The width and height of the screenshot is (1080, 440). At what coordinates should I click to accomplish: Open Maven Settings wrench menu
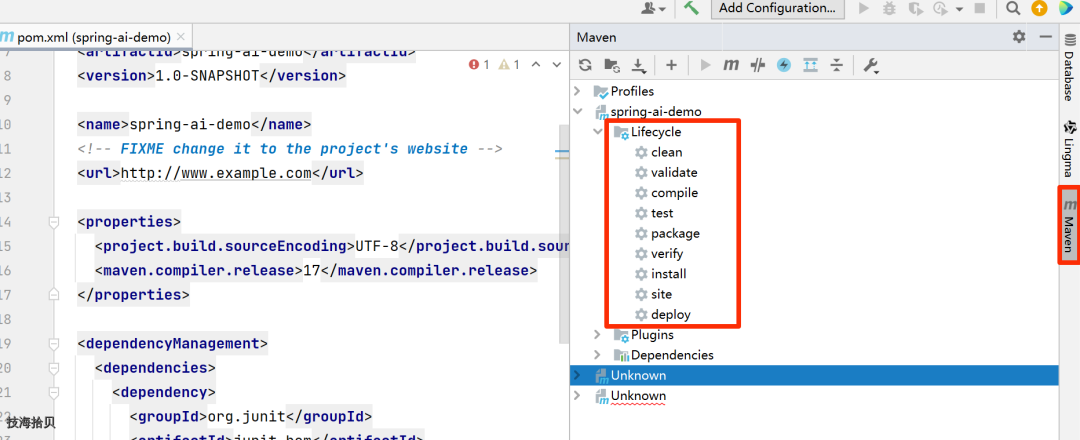click(x=871, y=65)
